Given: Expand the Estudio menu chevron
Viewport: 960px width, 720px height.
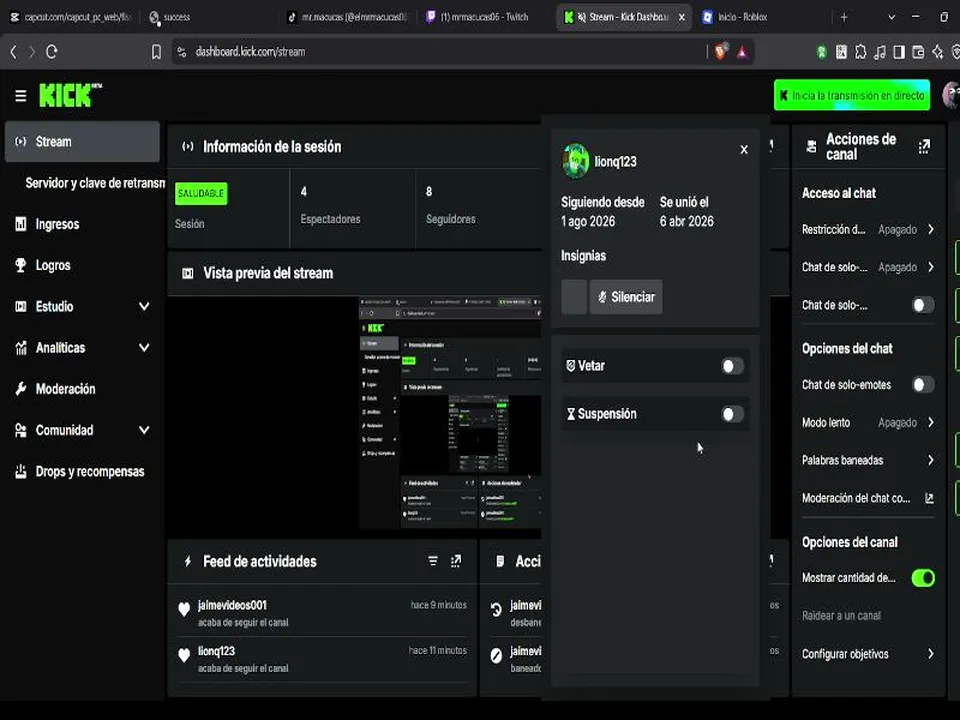Looking at the screenshot, I should point(144,306).
